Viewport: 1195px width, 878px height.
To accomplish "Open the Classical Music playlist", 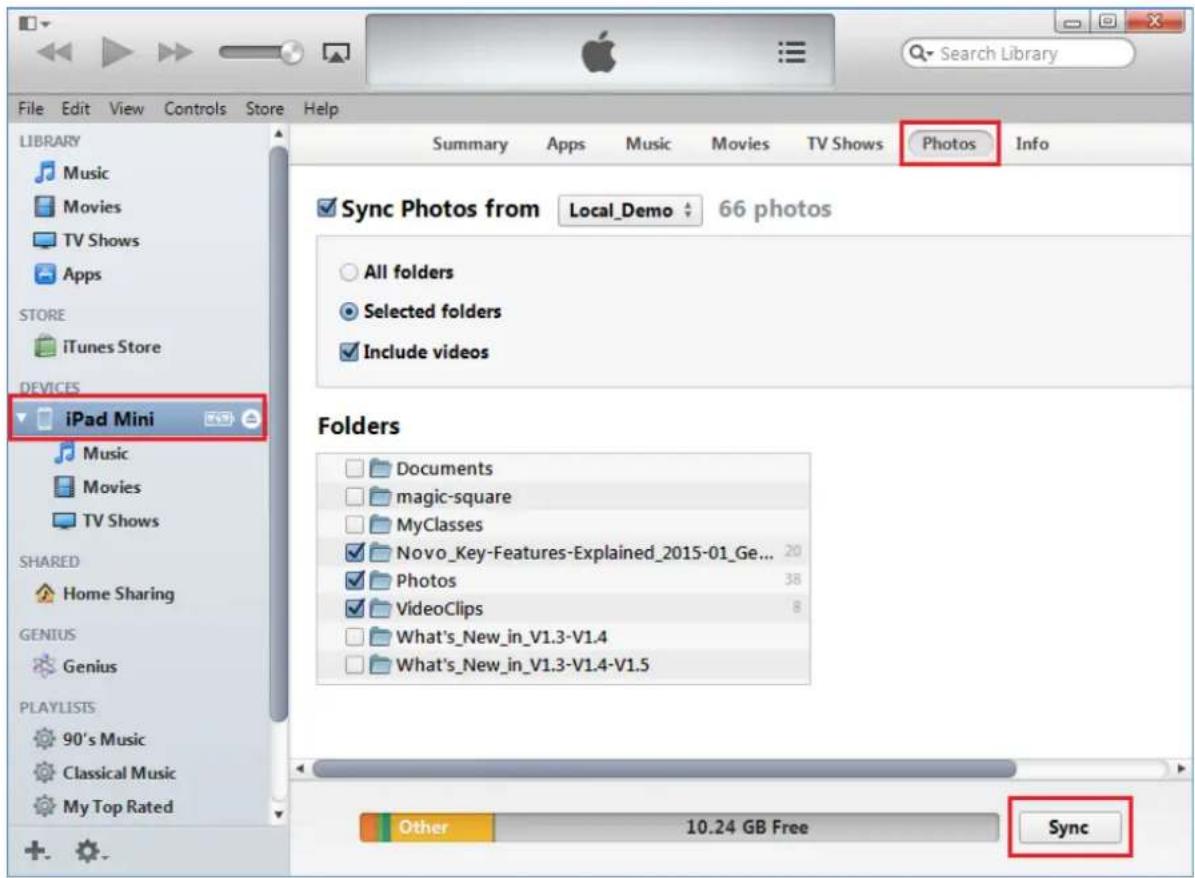I will (105, 773).
